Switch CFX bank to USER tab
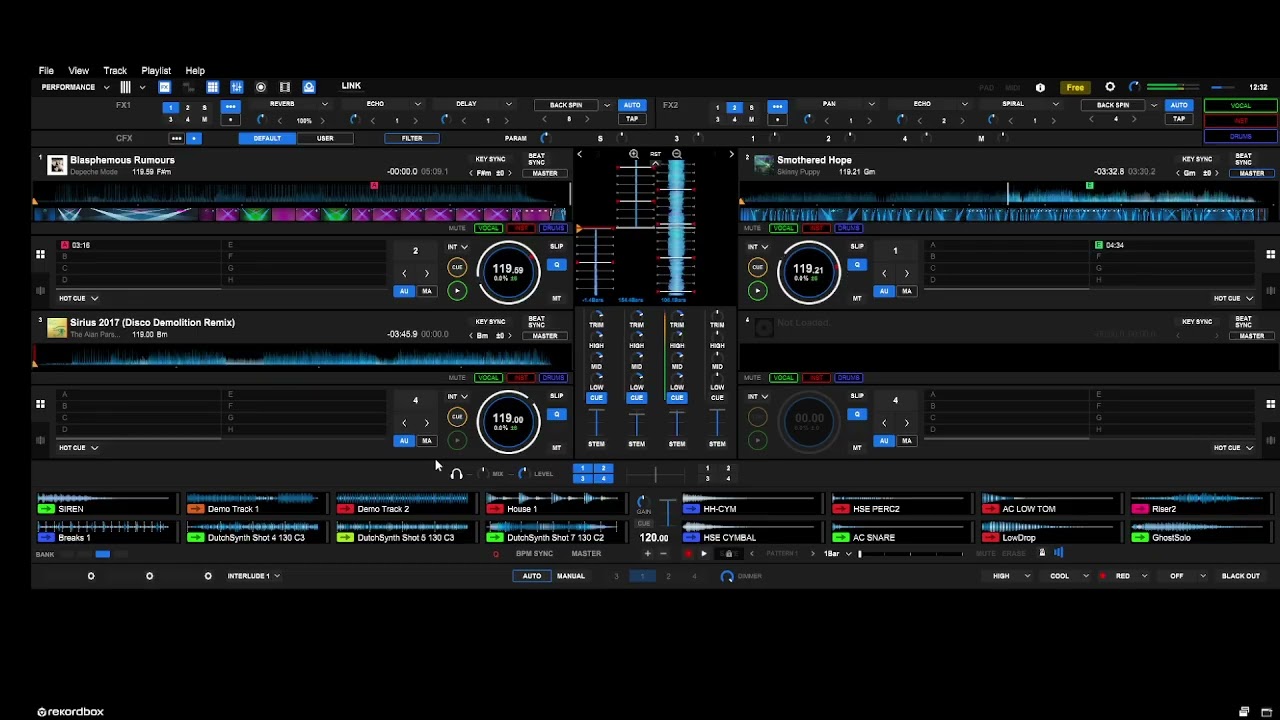The width and height of the screenshot is (1280, 720). click(x=325, y=138)
